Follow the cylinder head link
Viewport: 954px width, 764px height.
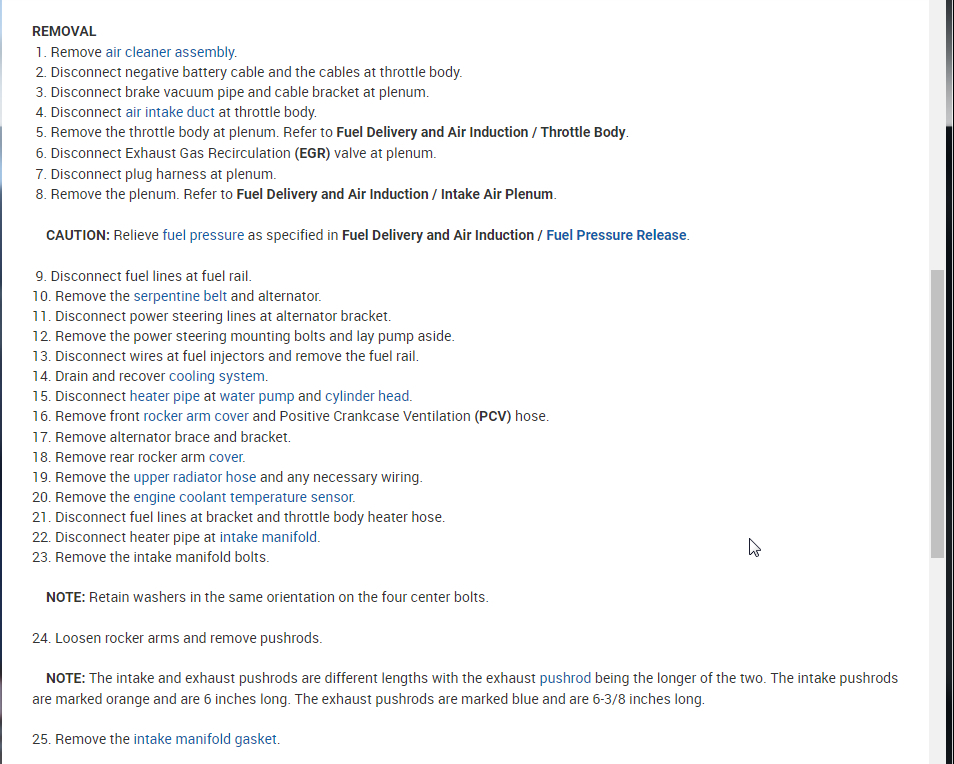pos(367,396)
